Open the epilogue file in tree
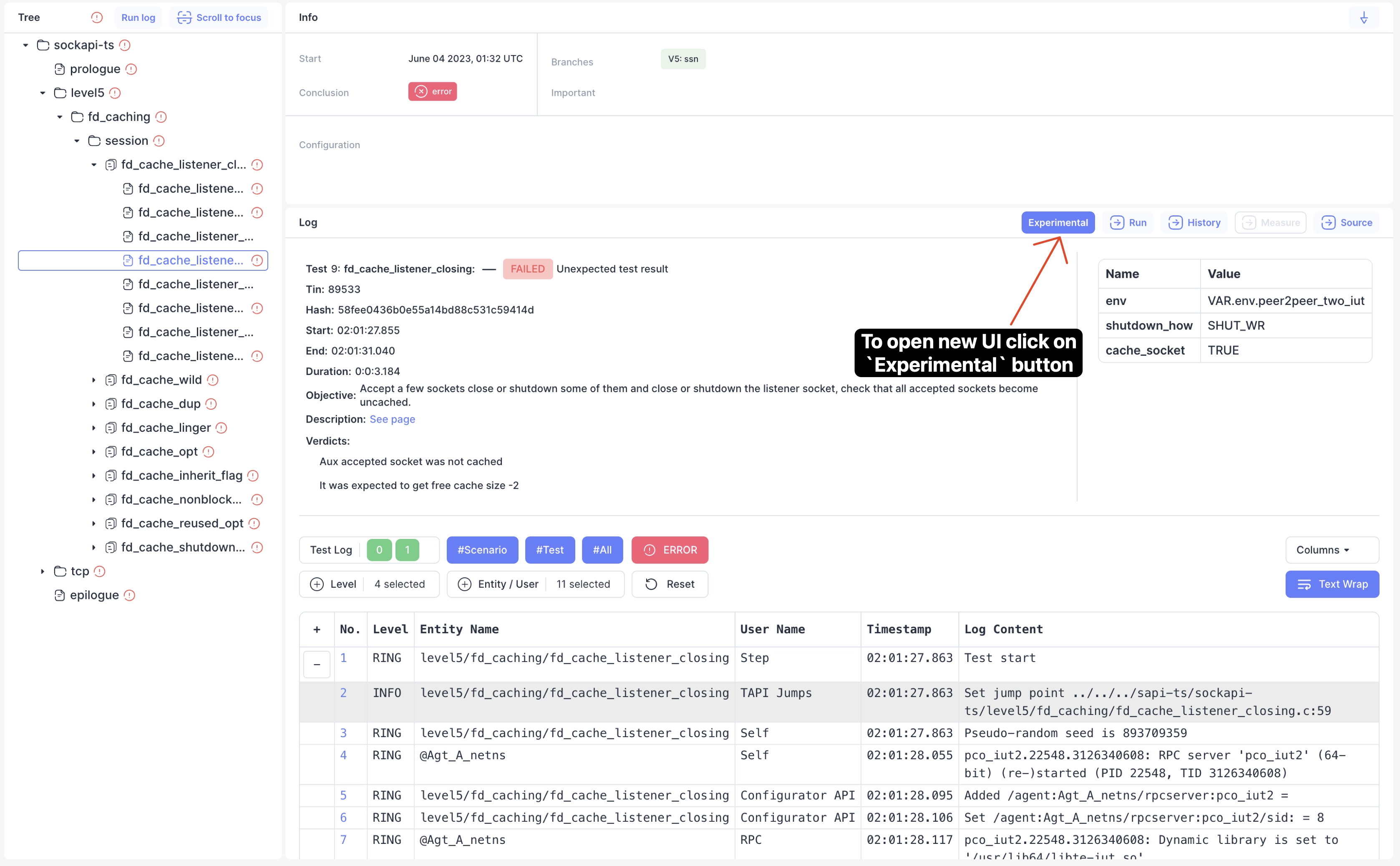 coord(94,595)
